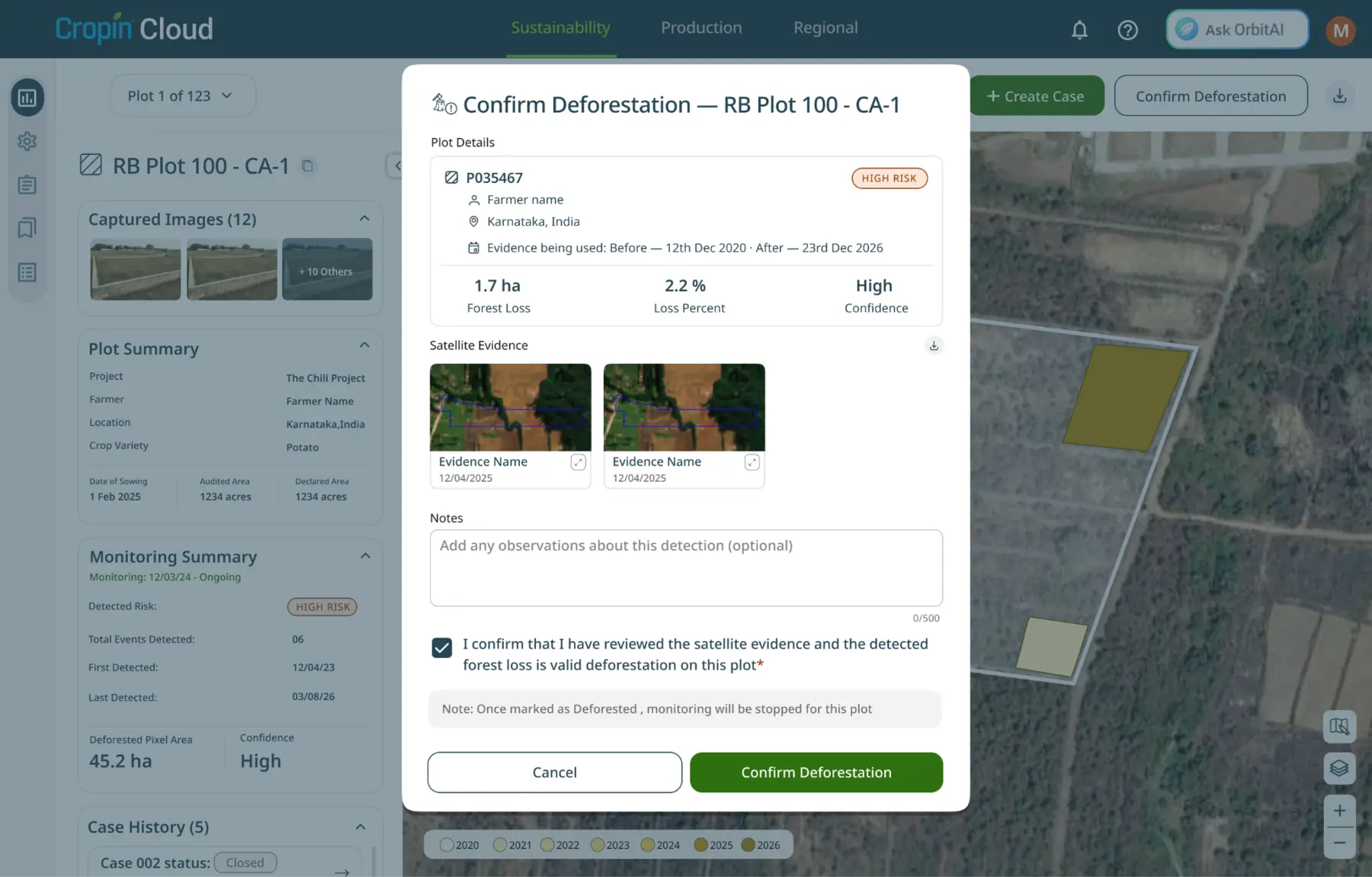Select the 2023 year radio
The height and width of the screenshot is (877, 1372).
click(x=598, y=845)
